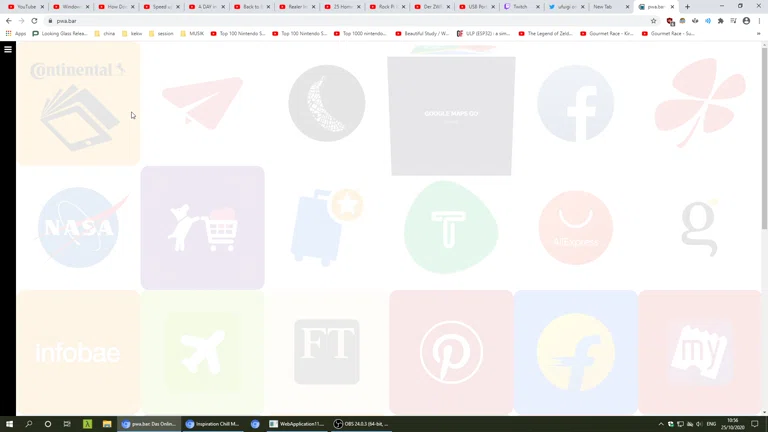The height and width of the screenshot is (432, 768).
Task: Select the green airplane app tile
Action: click(x=203, y=352)
